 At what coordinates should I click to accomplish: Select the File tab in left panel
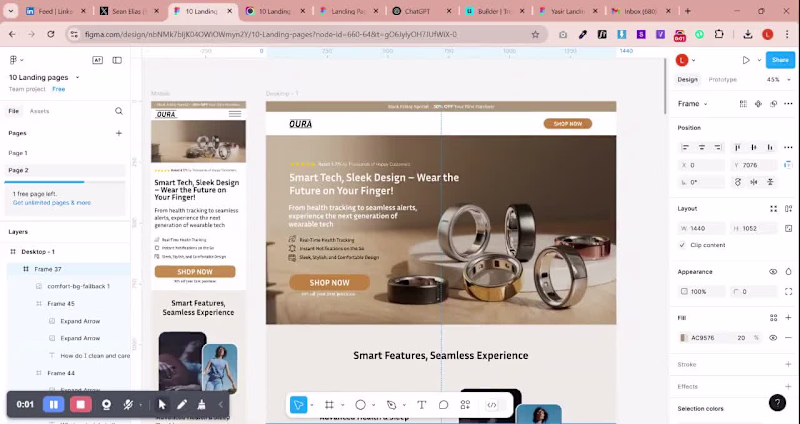click(13, 111)
